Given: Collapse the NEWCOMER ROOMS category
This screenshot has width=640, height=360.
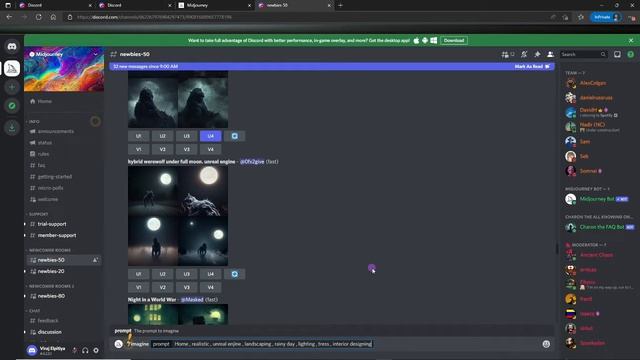Looking at the screenshot, I should (49, 250).
